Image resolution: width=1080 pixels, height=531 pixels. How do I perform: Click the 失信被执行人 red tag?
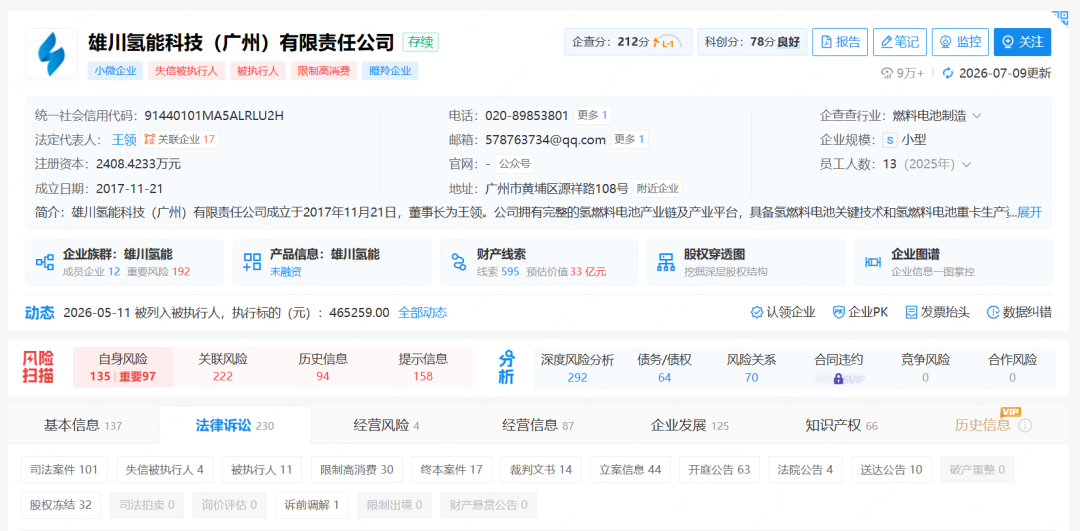click(x=186, y=71)
